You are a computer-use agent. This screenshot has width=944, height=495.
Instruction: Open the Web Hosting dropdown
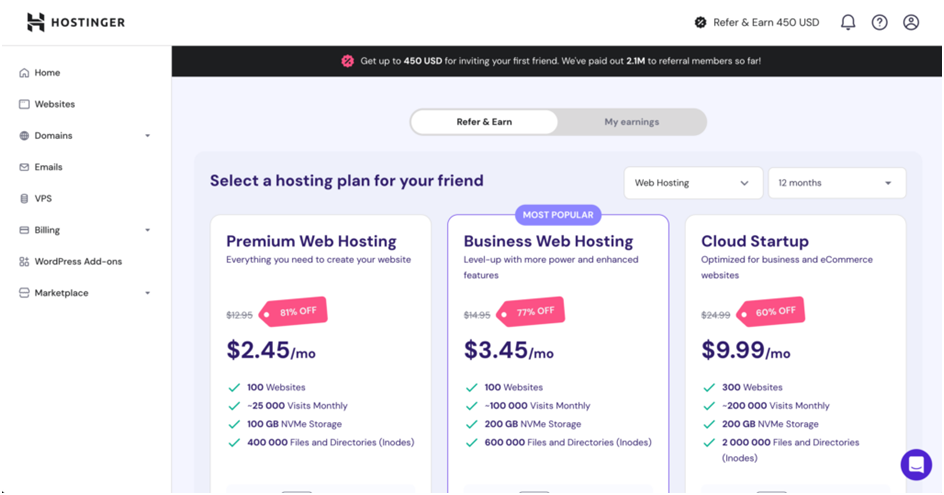point(692,183)
